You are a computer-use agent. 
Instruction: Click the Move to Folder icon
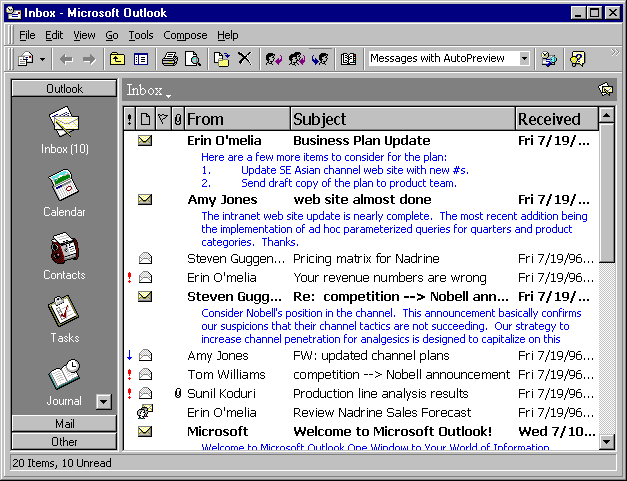221,60
